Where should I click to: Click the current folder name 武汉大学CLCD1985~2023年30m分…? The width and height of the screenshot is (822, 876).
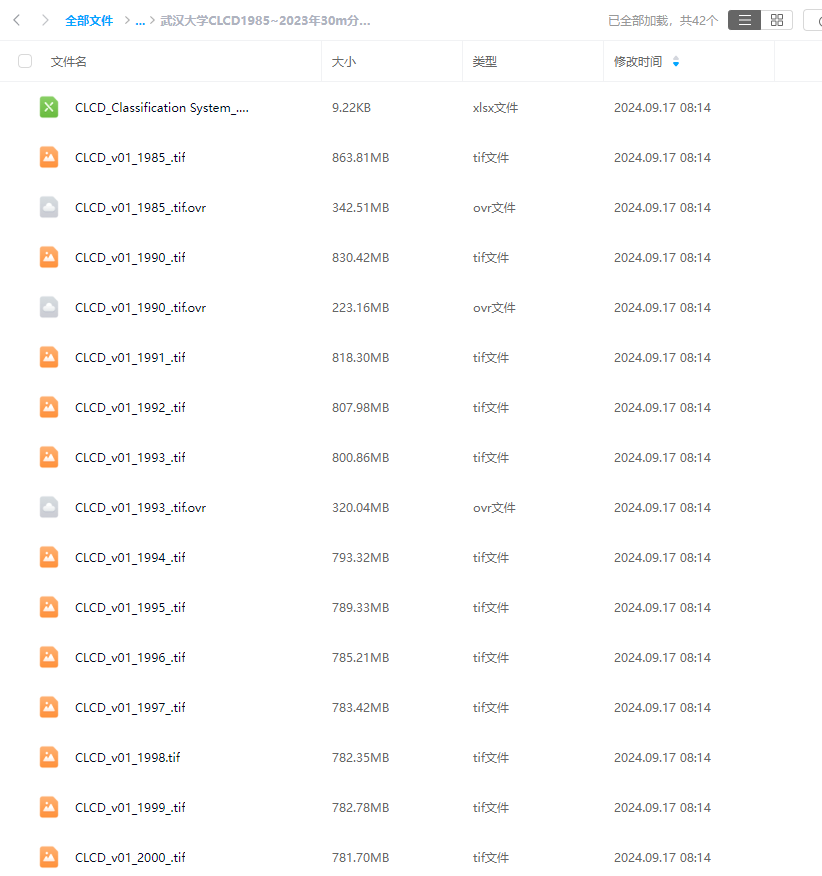coord(265,20)
